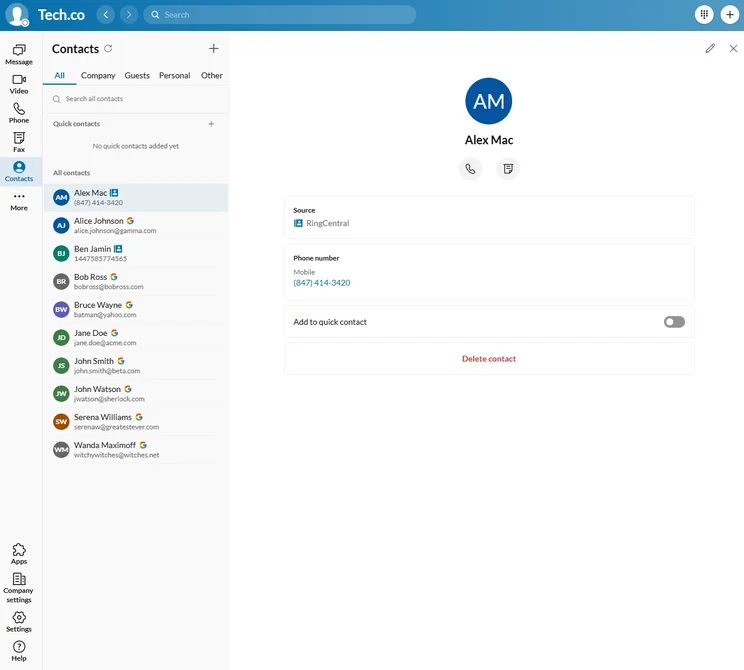Click the Alex Mac name heading
744x670 pixels.
pyautogui.click(x=489, y=140)
